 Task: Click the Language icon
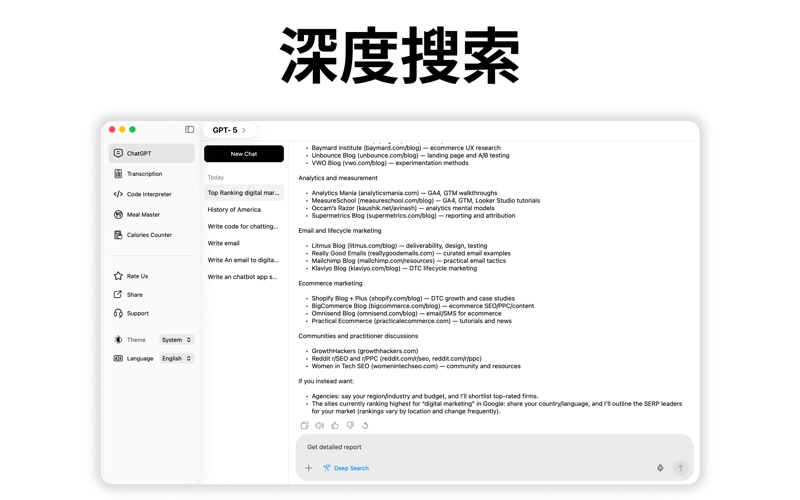[118, 359]
